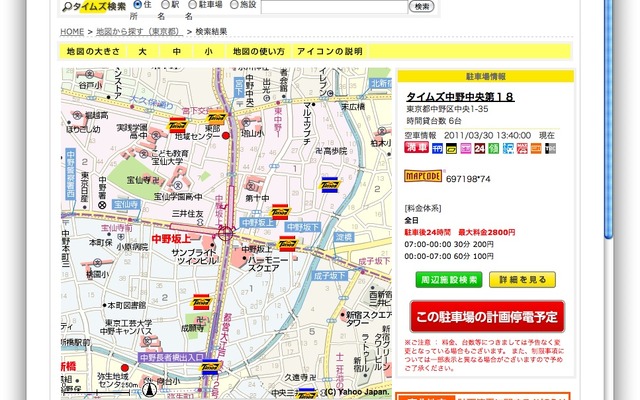640x400 pixels.
Task: Select the blue Times marker below 高歩院
Action: click(x=329, y=185)
